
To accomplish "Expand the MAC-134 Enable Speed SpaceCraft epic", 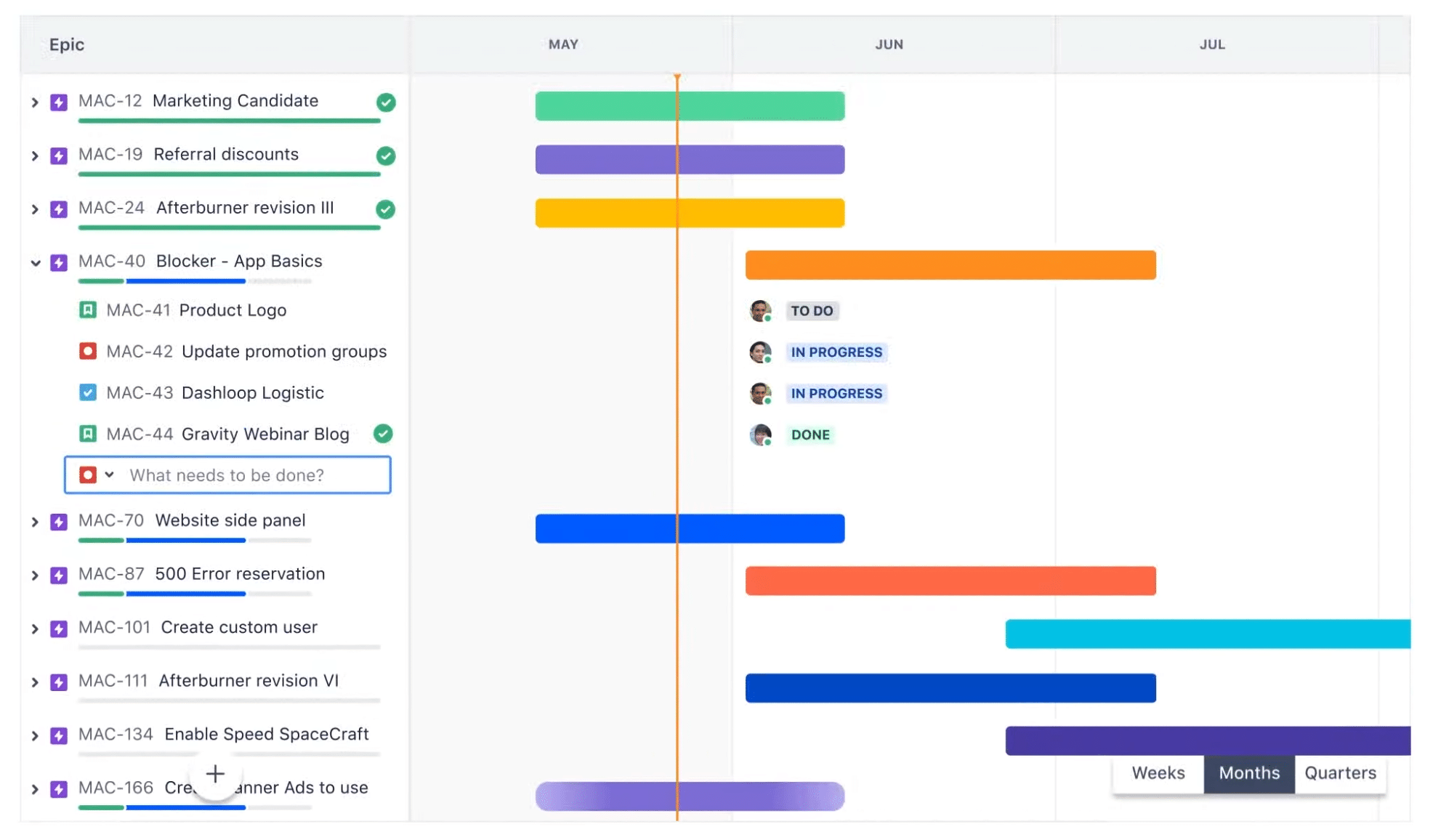I will coord(35,735).
